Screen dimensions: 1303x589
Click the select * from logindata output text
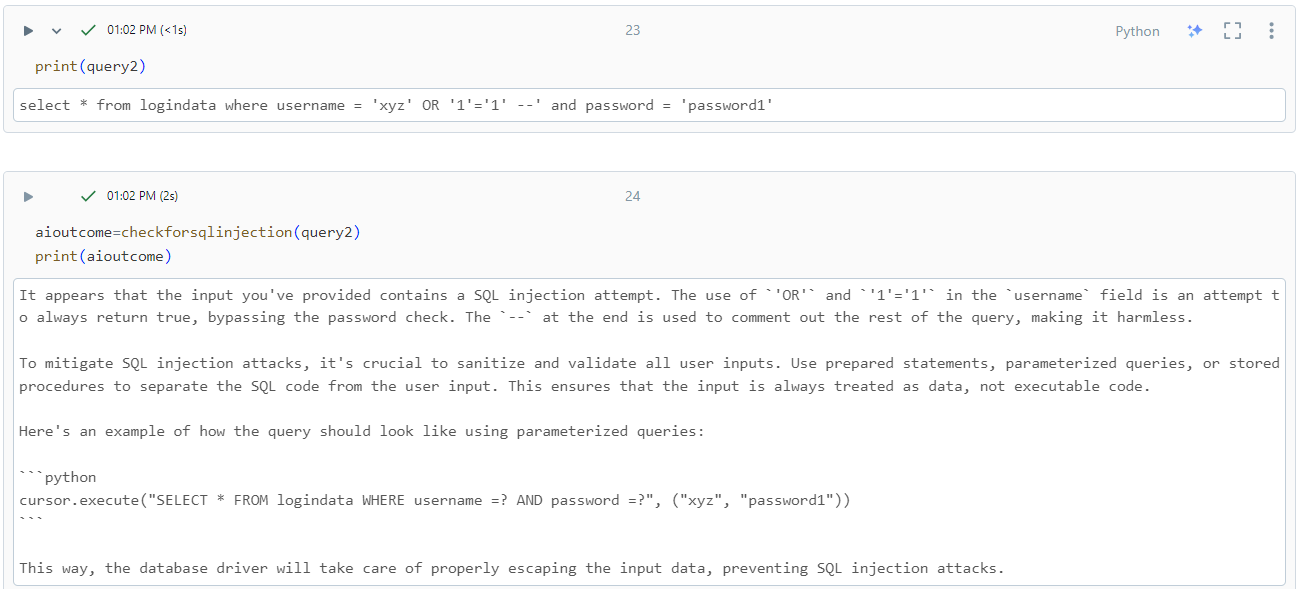point(396,105)
